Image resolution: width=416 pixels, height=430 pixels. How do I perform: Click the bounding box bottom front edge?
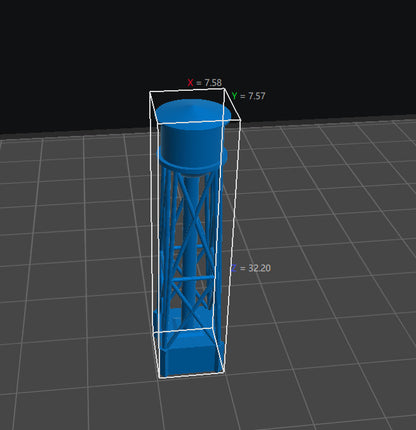coord(192,376)
